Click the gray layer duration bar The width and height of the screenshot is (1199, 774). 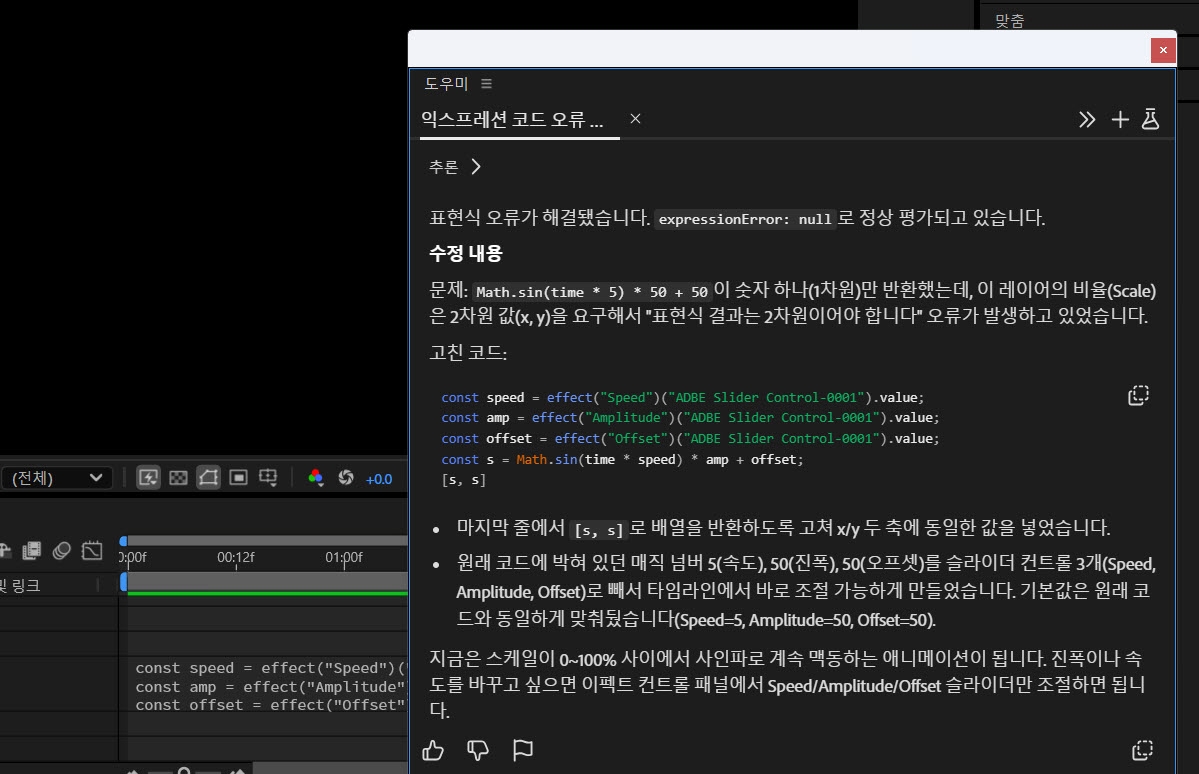266,581
